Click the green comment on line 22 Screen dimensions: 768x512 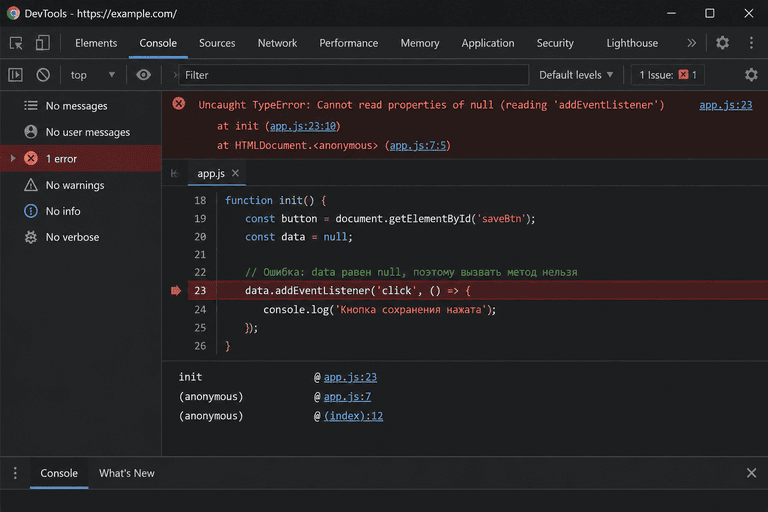click(x=411, y=272)
